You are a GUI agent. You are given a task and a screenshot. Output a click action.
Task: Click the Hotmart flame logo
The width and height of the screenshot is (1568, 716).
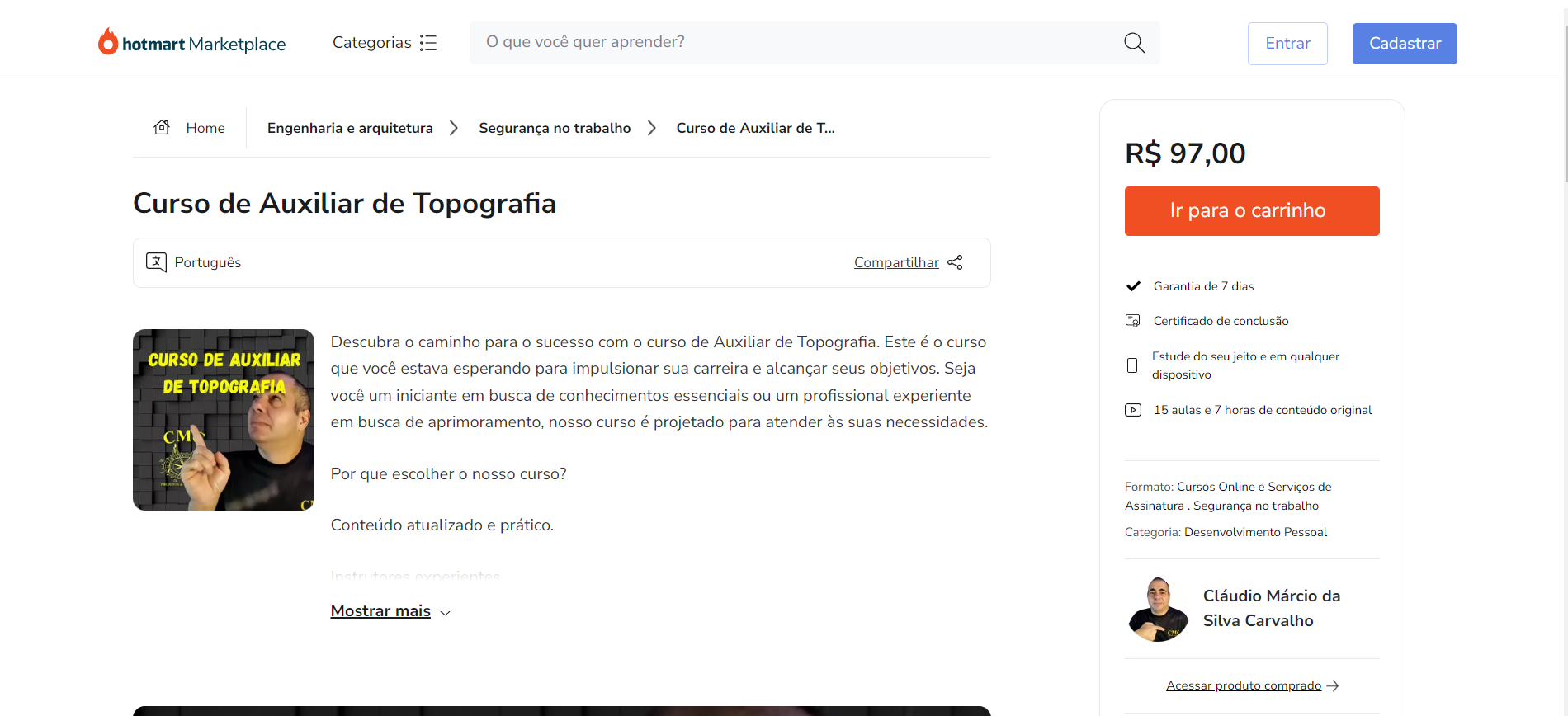[x=108, y=42]
